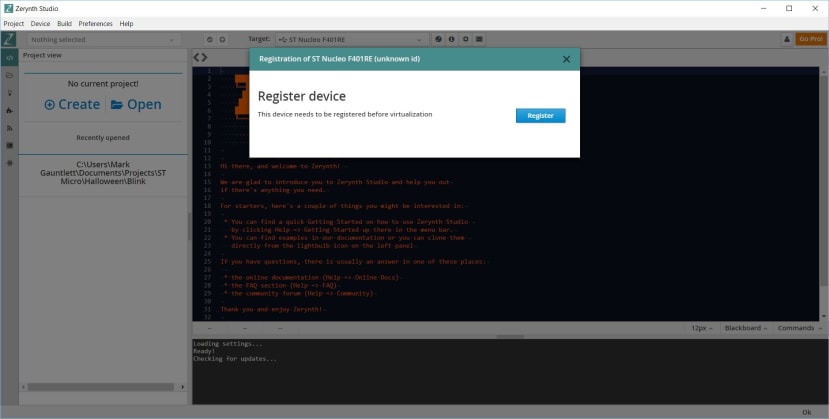Image resolution: width=829 pixels, height=419 pixels.
Task: Click the splitter handle between editor and console
Action: (x=511, y=337)
